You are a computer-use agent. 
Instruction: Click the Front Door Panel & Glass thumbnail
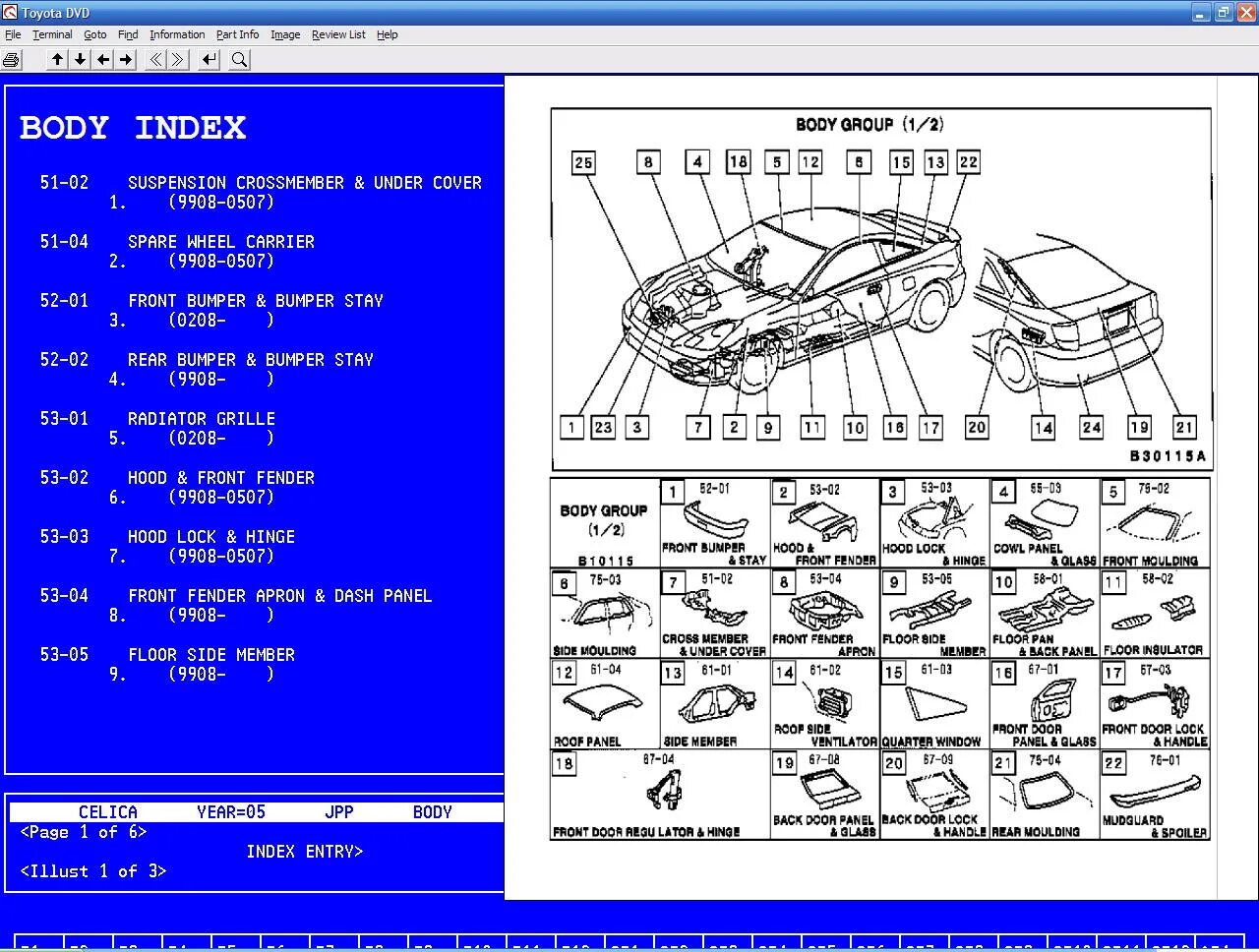pyautogui.click(x=1045, y=704)
